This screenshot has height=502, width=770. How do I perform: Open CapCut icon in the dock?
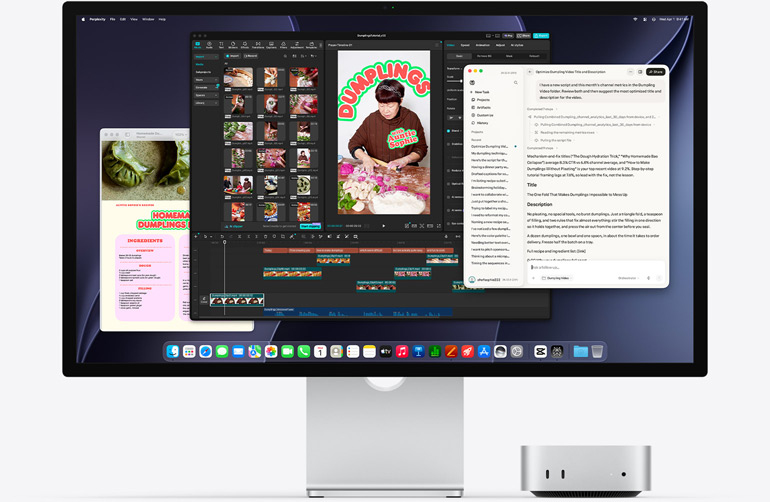(540, 351)
